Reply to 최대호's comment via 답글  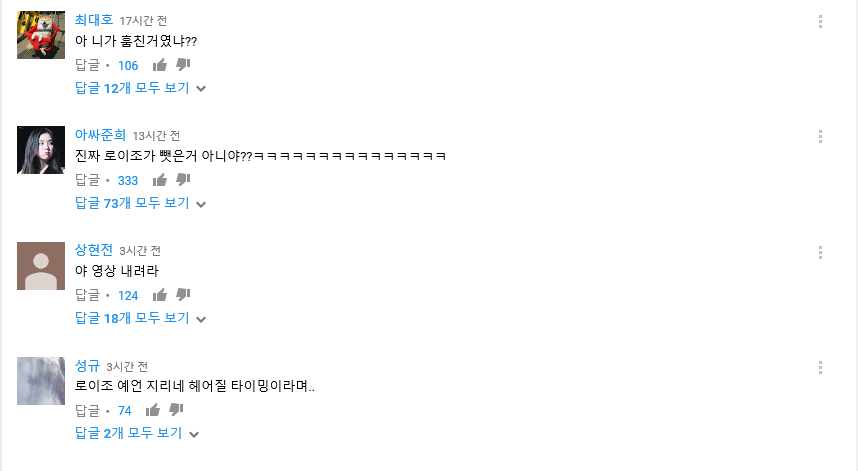(88, 65)
